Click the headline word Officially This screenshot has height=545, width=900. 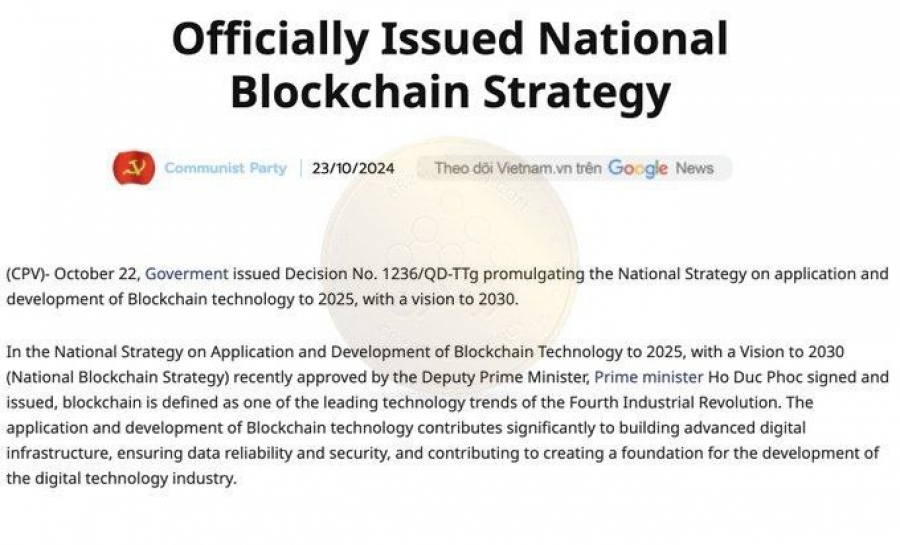click(x=270, y=38)
